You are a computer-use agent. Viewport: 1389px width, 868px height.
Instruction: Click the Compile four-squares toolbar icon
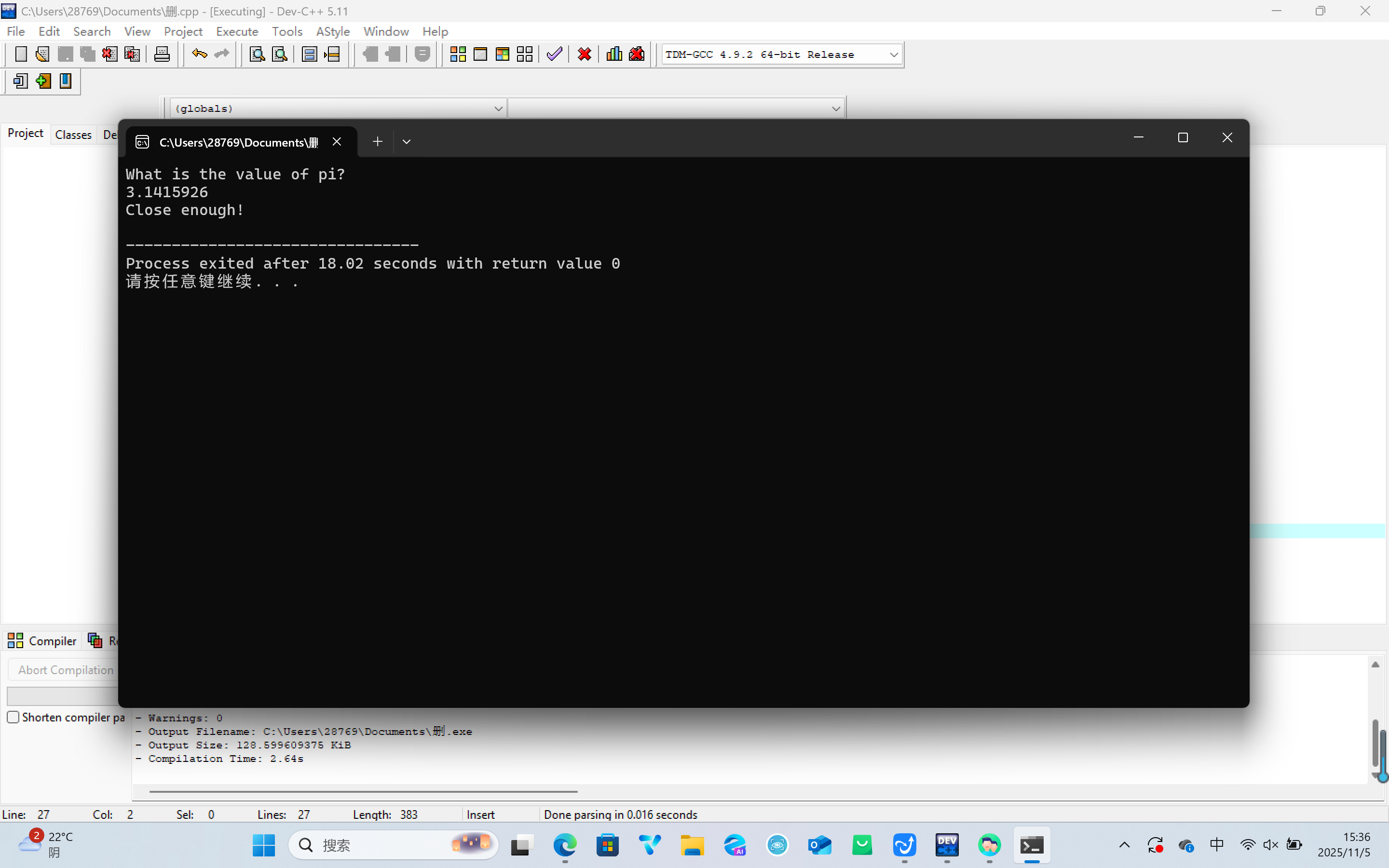click(457, 54)
